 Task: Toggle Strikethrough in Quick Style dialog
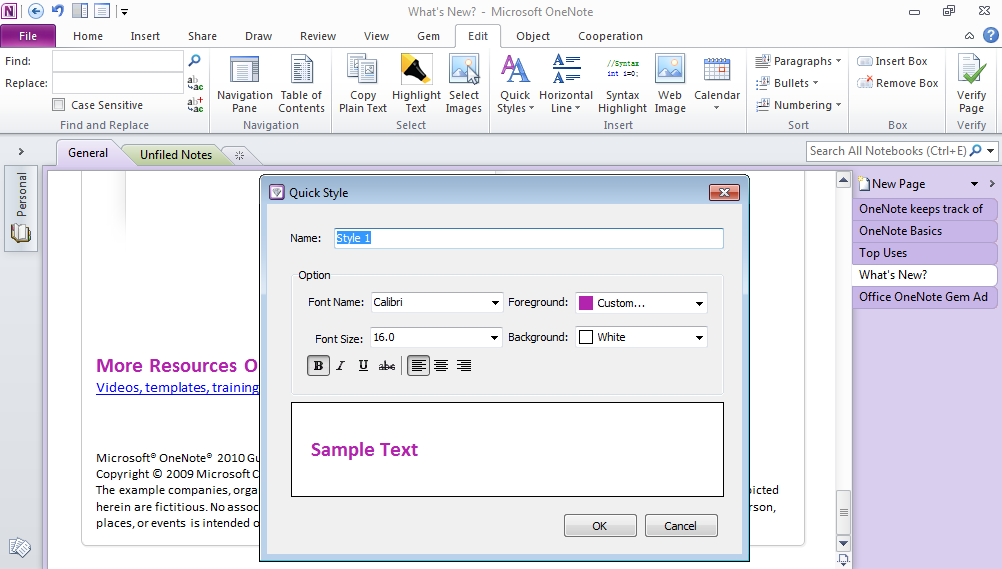pos(387,366)
